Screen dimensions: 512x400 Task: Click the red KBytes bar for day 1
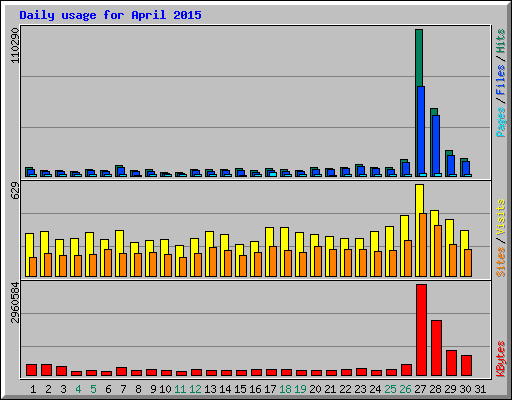coord(31,370)
